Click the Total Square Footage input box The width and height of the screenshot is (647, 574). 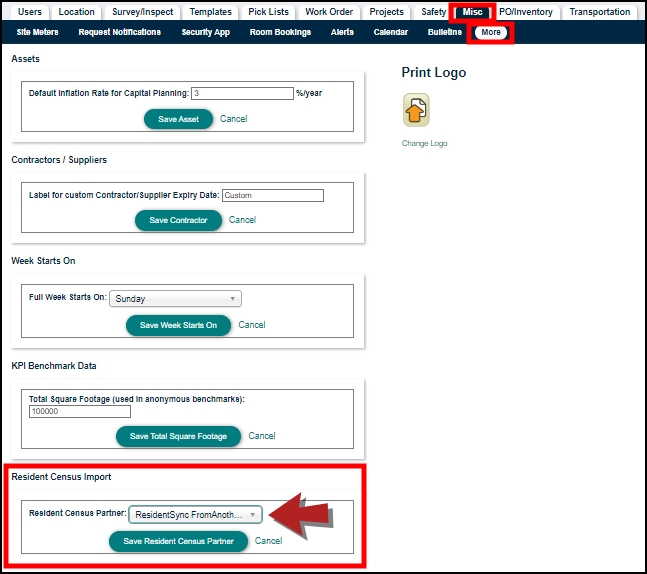pos(80,411)
